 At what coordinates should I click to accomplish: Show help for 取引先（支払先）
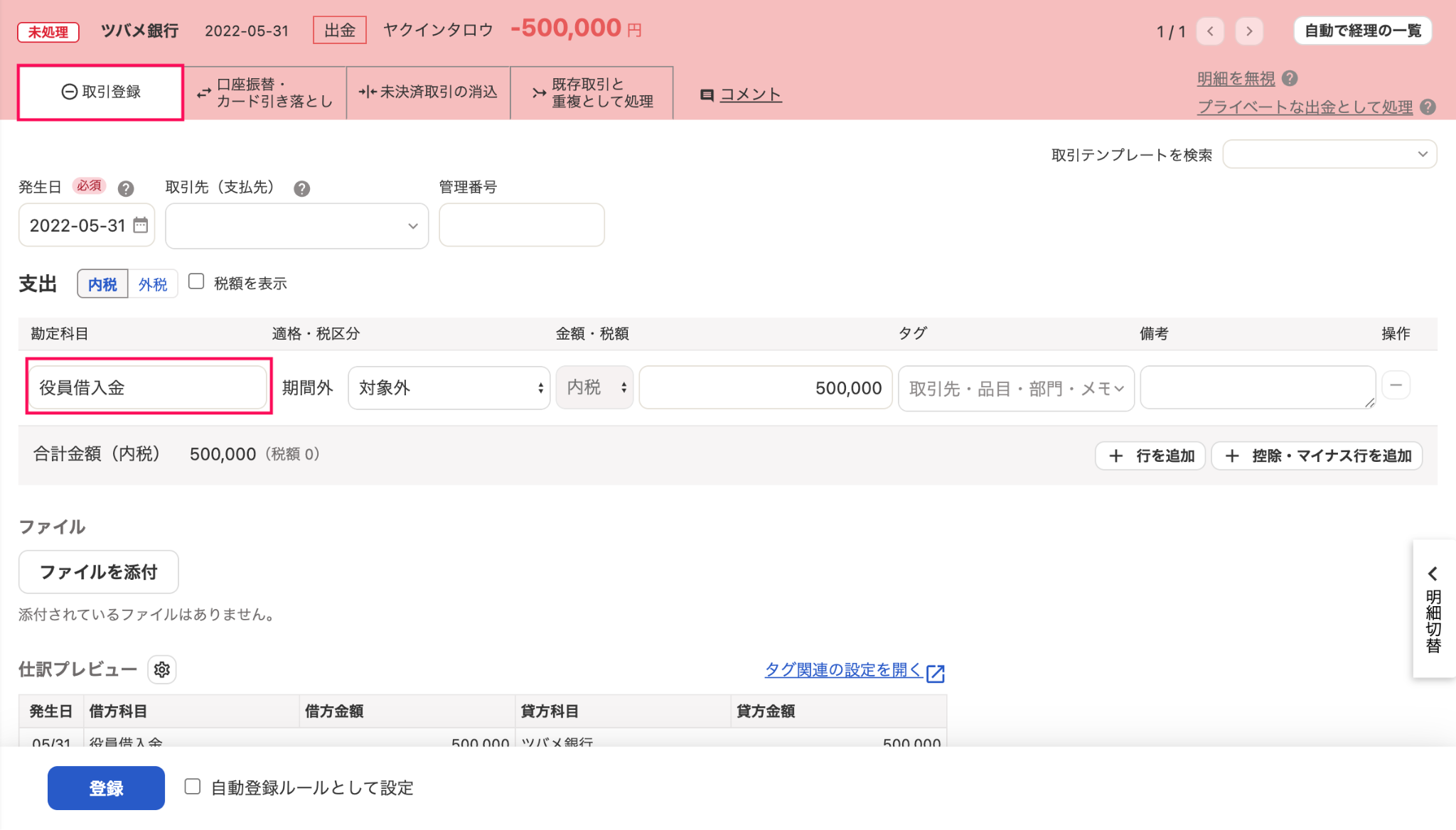(302, 188)
